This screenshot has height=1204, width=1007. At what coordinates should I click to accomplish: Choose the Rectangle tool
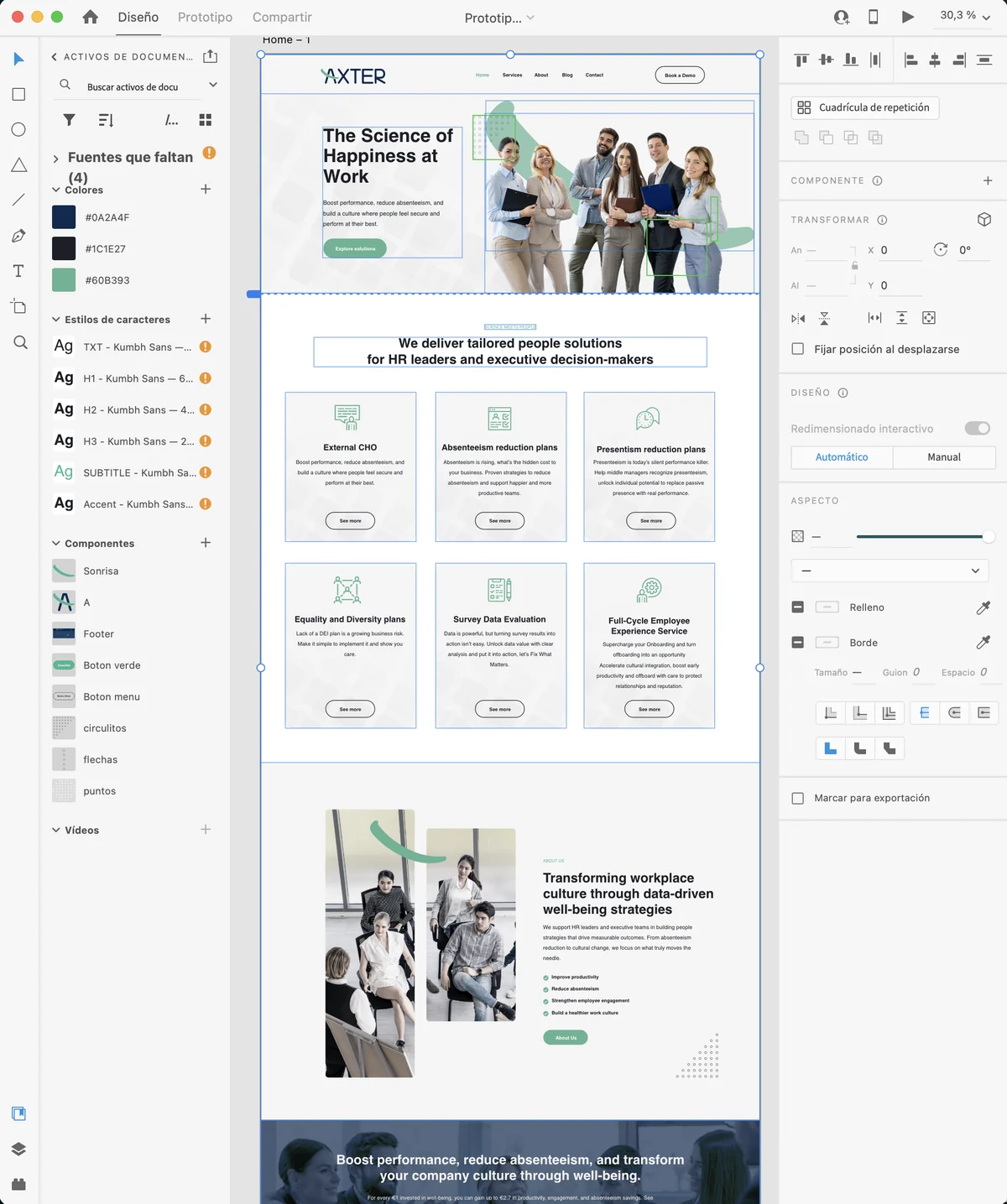point(18,94)
